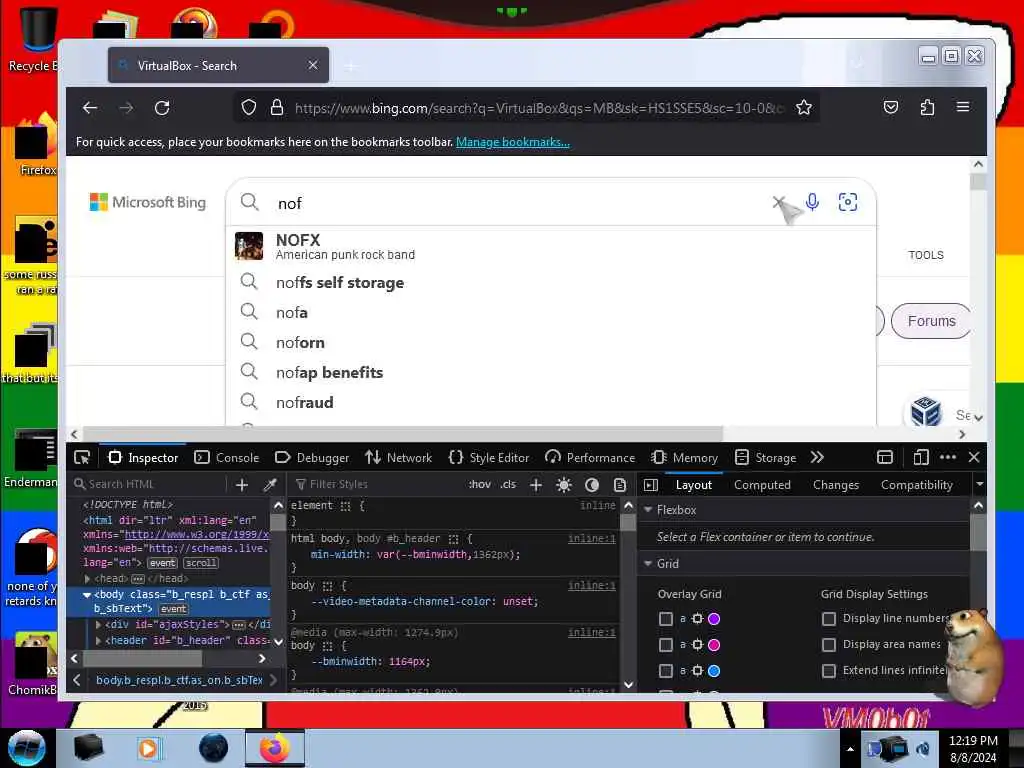This screenshot has width=1024, height=768.
Task: Open sidebar tabs overflow dropdown arrow
Action: (x=979, y=484)
